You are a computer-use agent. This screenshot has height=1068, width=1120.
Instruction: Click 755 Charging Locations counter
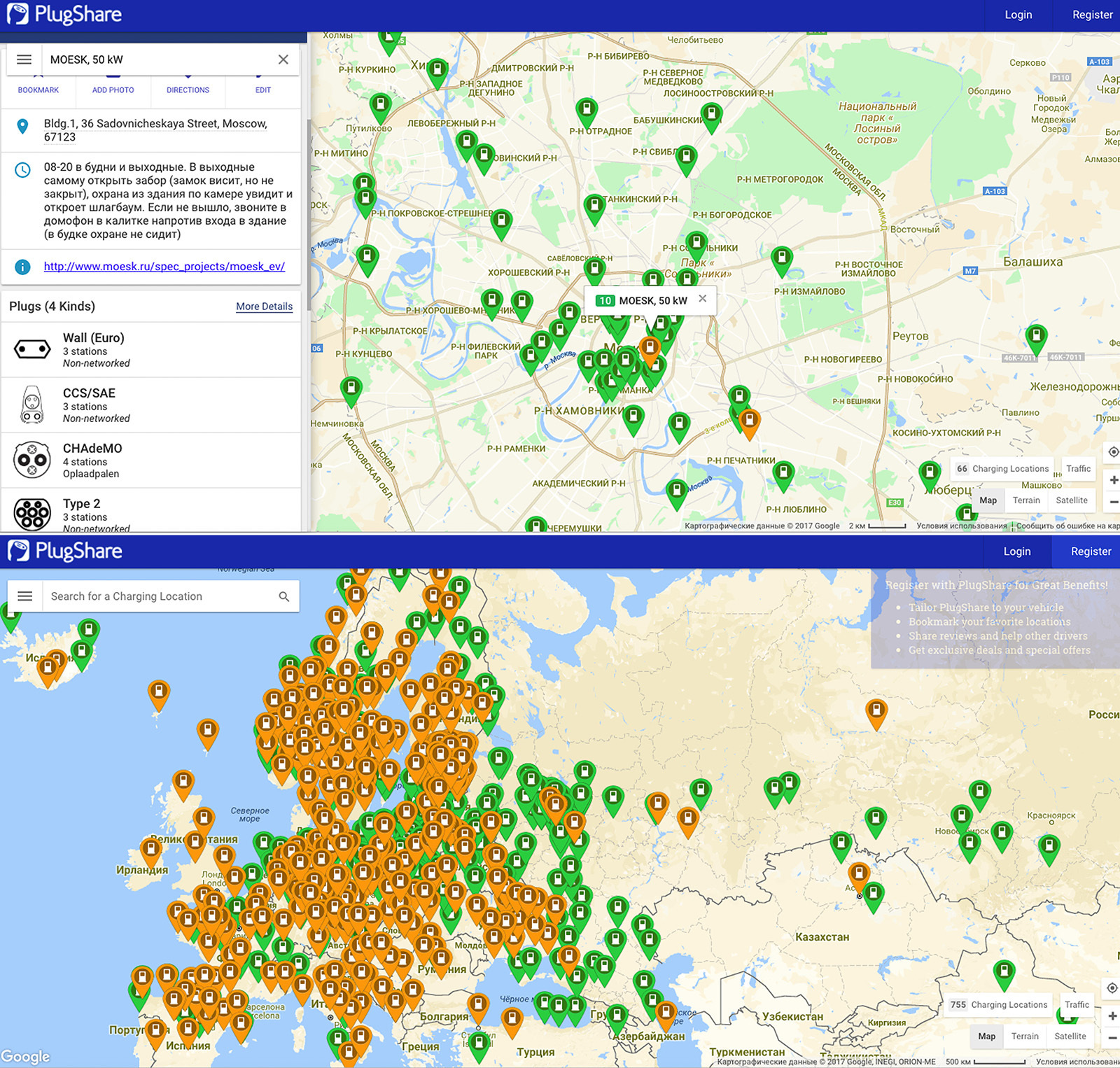(x=999, y=1005)
